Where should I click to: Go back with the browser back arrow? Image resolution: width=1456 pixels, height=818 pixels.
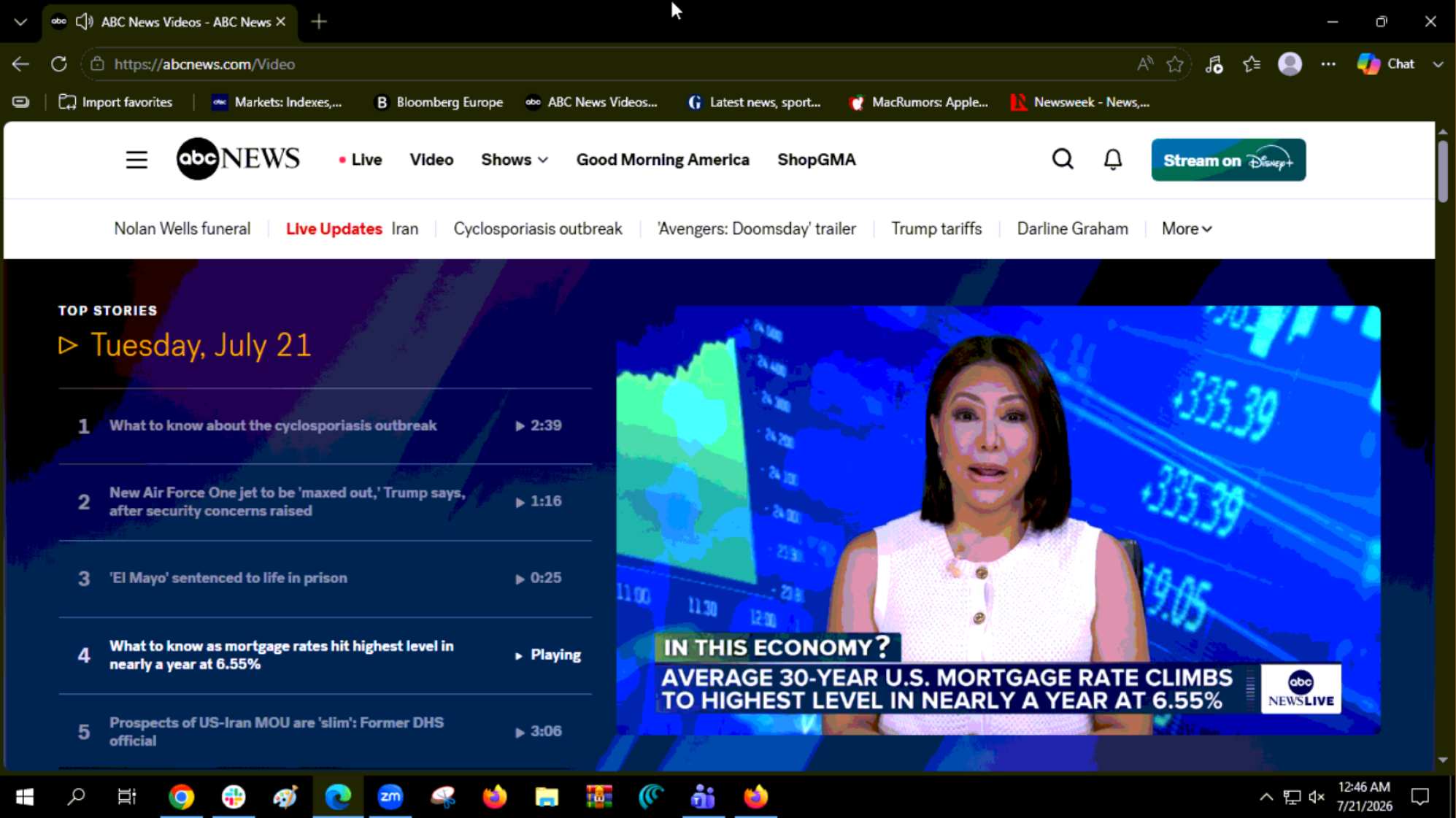(20, 64)
